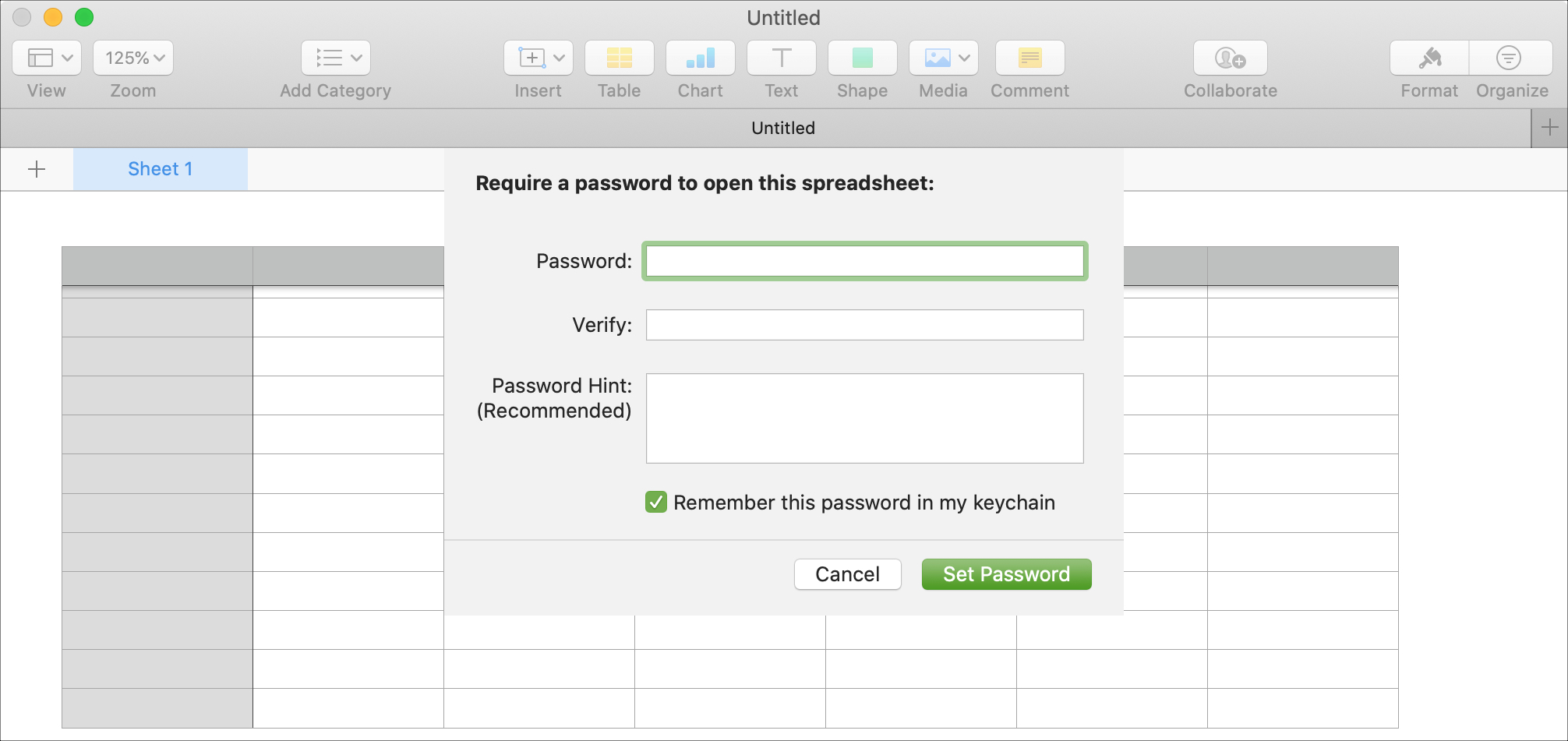Screen dimensions: 1568x741
Task: Click the Comment icon
Action: click(x=1029, y=58)
